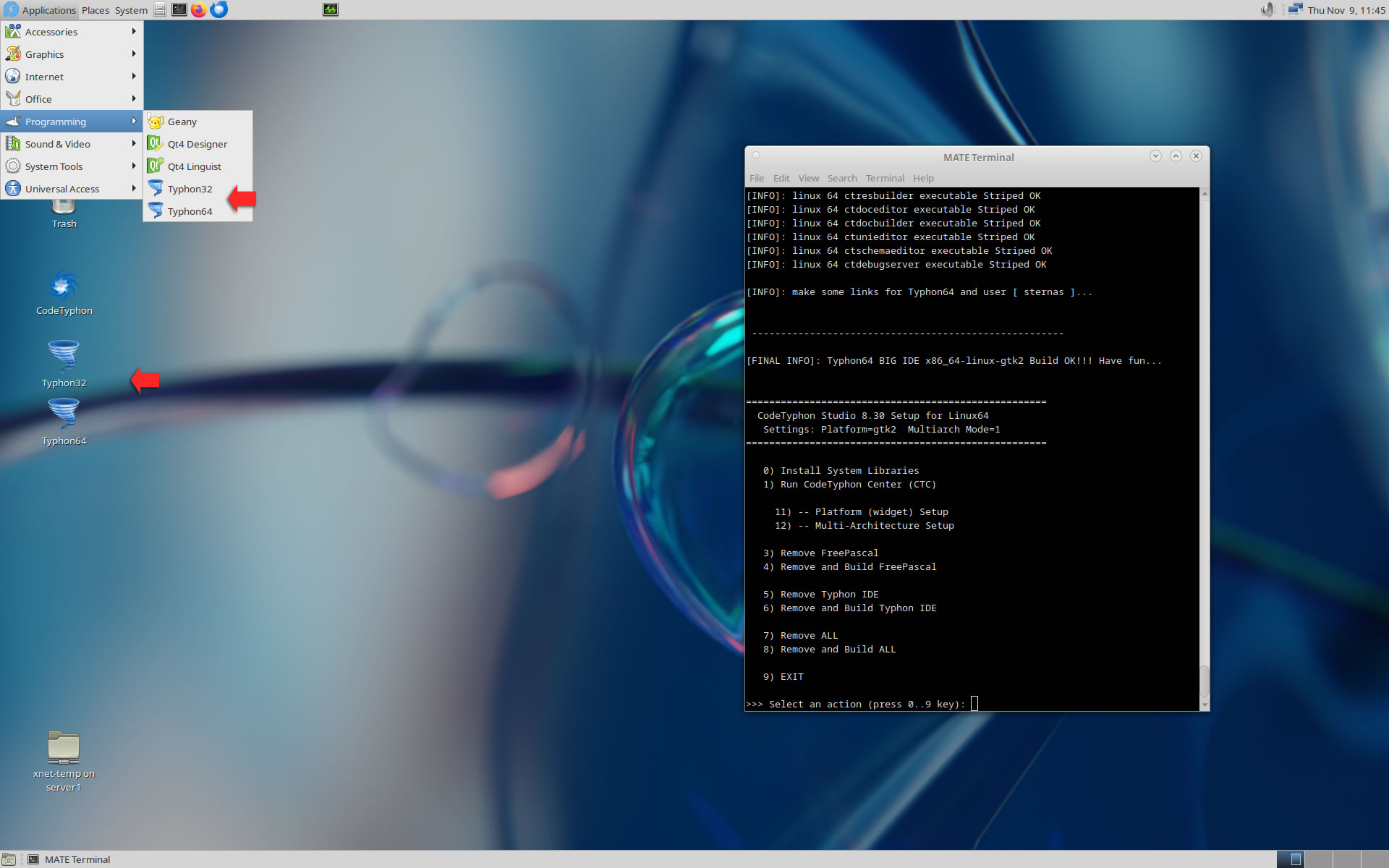Image resolution: width=1389 pixels, height=868 pixels.
Task: Select the Programming menu category
Action: 72,122
